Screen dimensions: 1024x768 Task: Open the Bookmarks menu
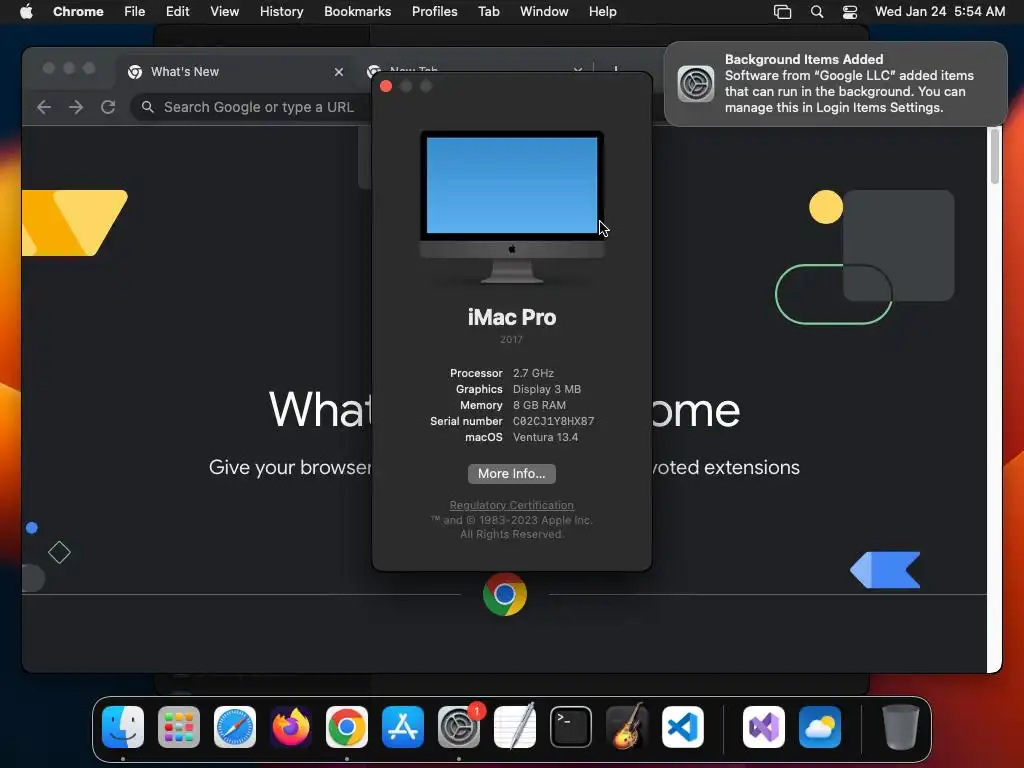tap(357, 12)
